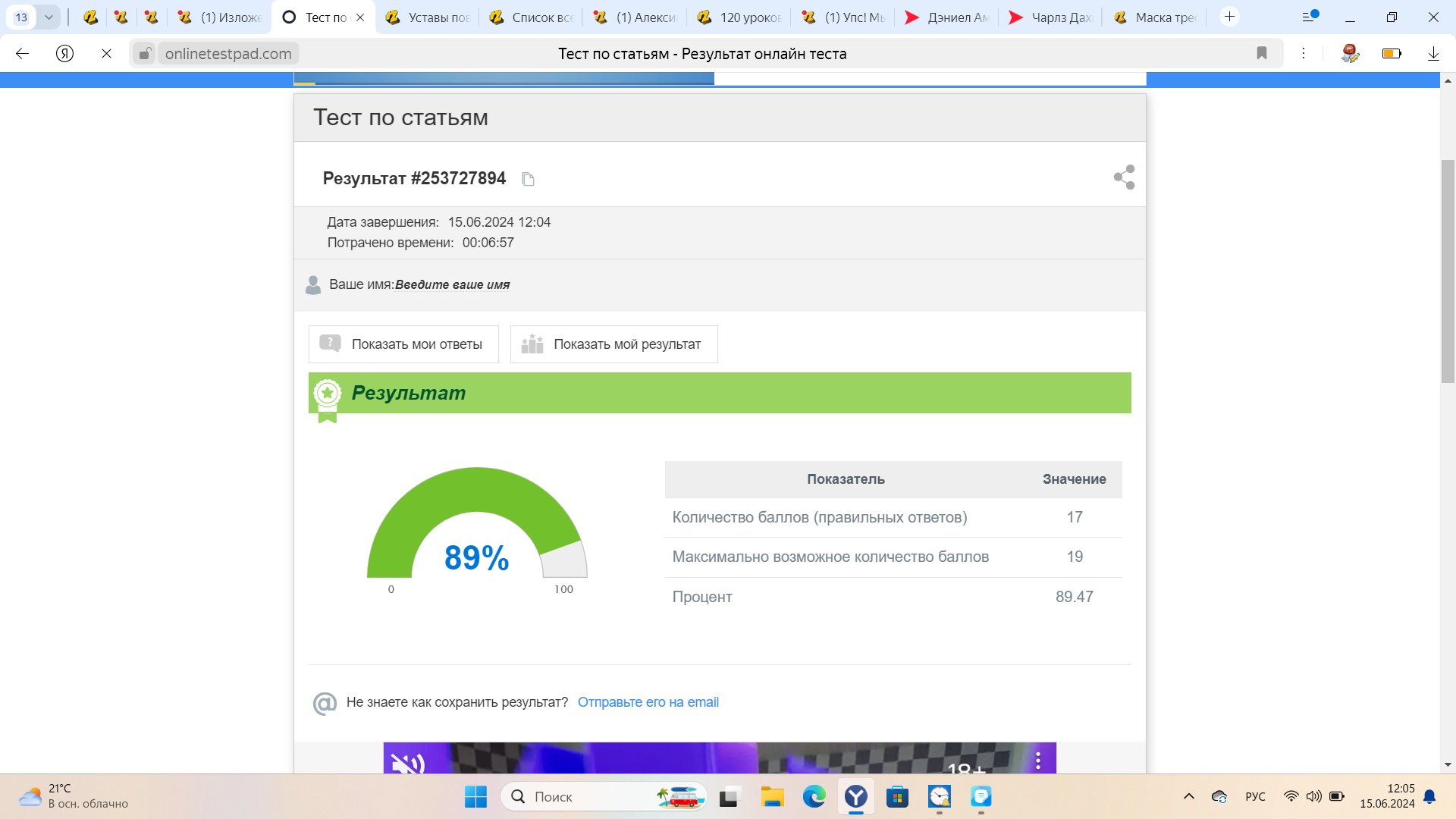Screen dimensions: 1456x819
Task: Switch to the Уставы tab
Action: pos(428,17)
